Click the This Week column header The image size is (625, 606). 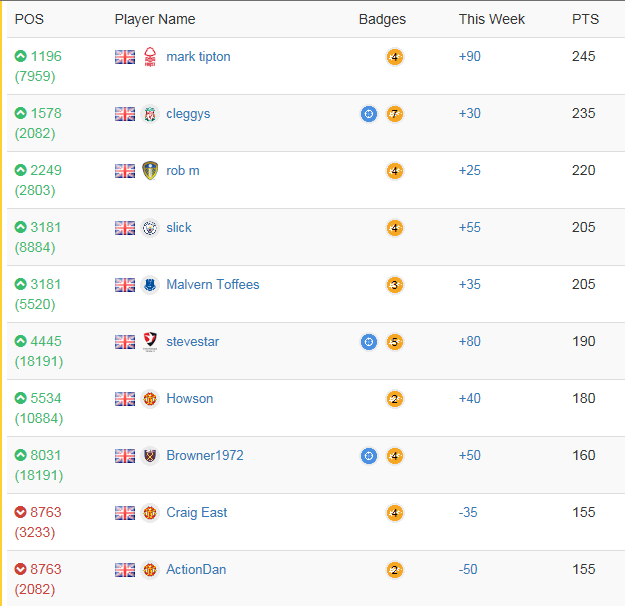pos(491,19)
